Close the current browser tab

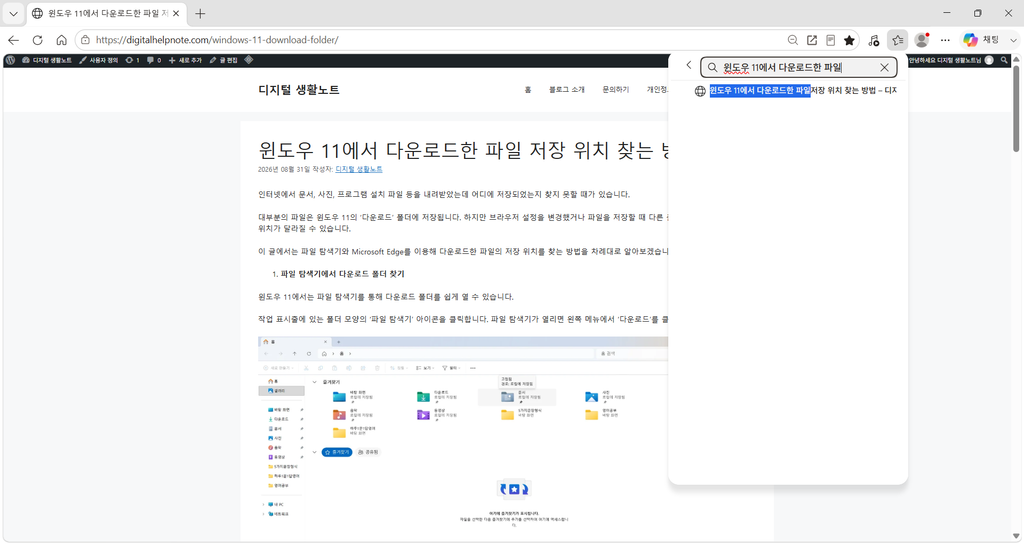click(x=176, y=13)
